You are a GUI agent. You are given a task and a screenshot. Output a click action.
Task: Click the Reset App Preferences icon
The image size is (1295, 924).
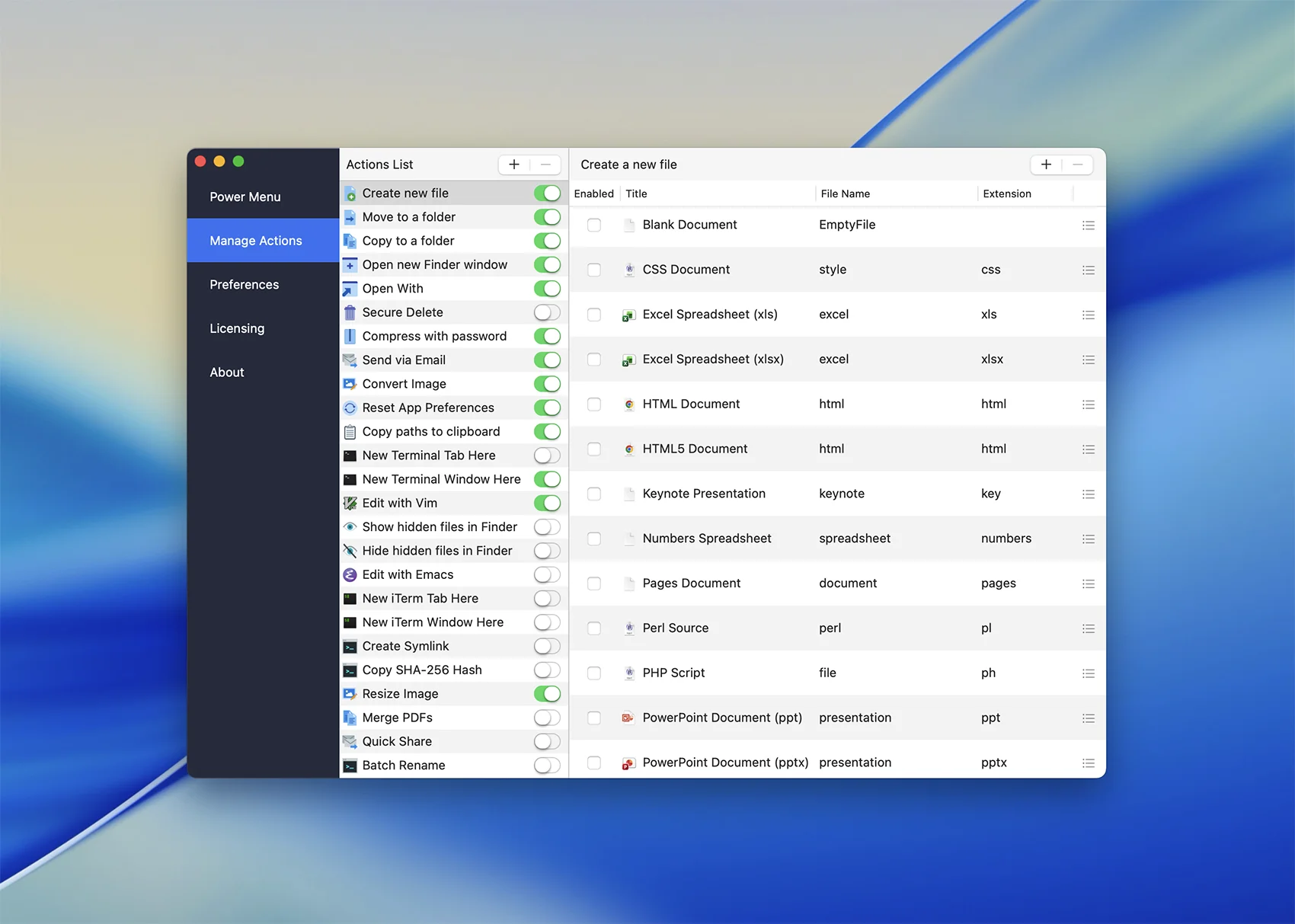coord(350,408)
